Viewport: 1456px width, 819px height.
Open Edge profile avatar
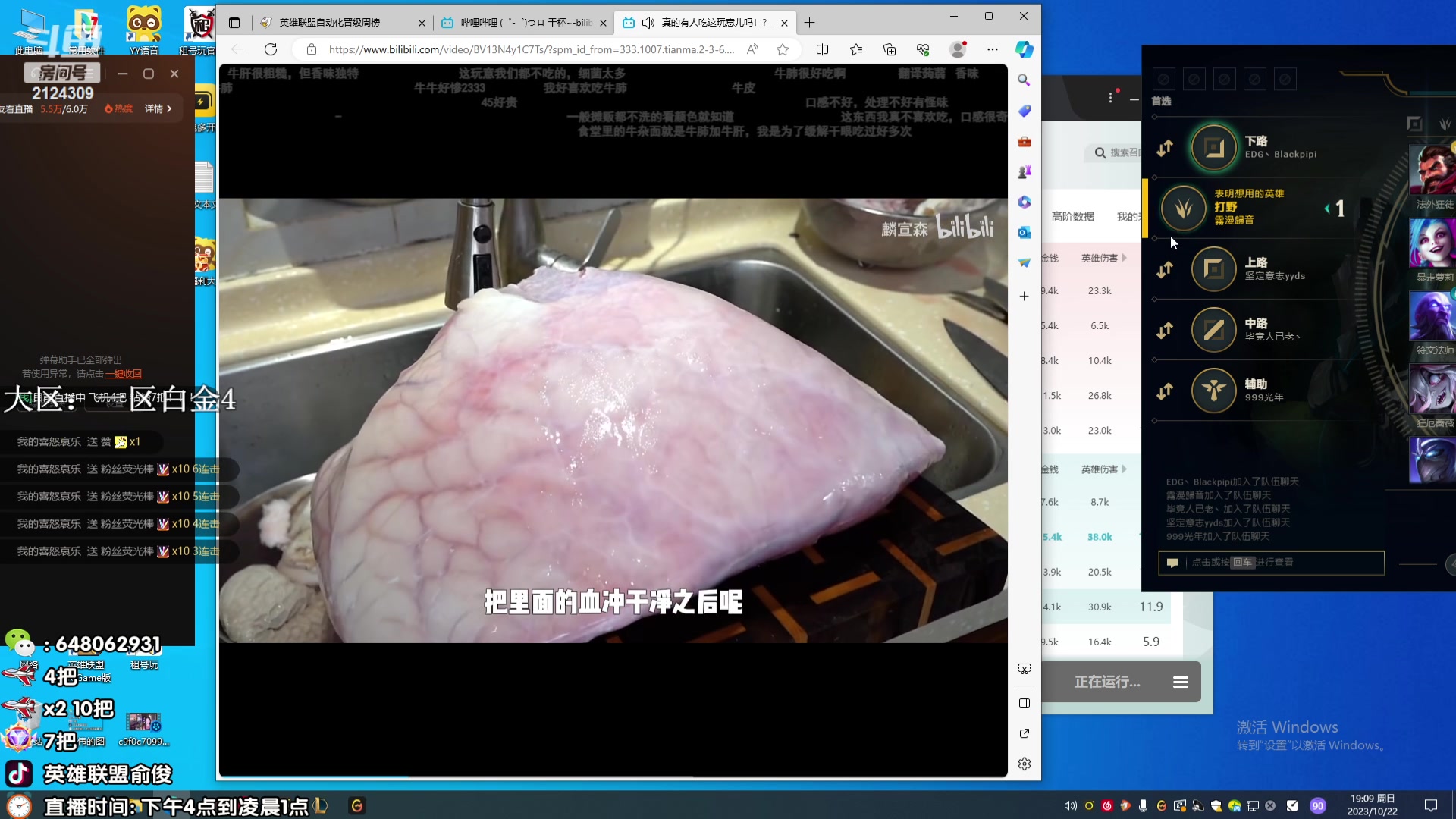[958, 49]
